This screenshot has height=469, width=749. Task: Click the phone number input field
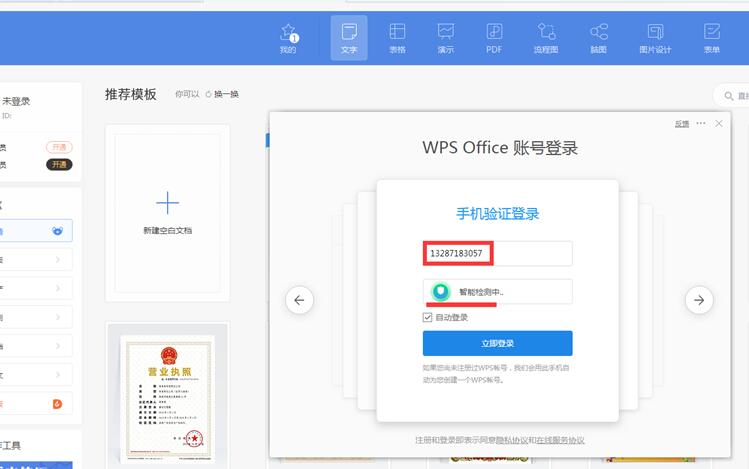click(497, 253)
